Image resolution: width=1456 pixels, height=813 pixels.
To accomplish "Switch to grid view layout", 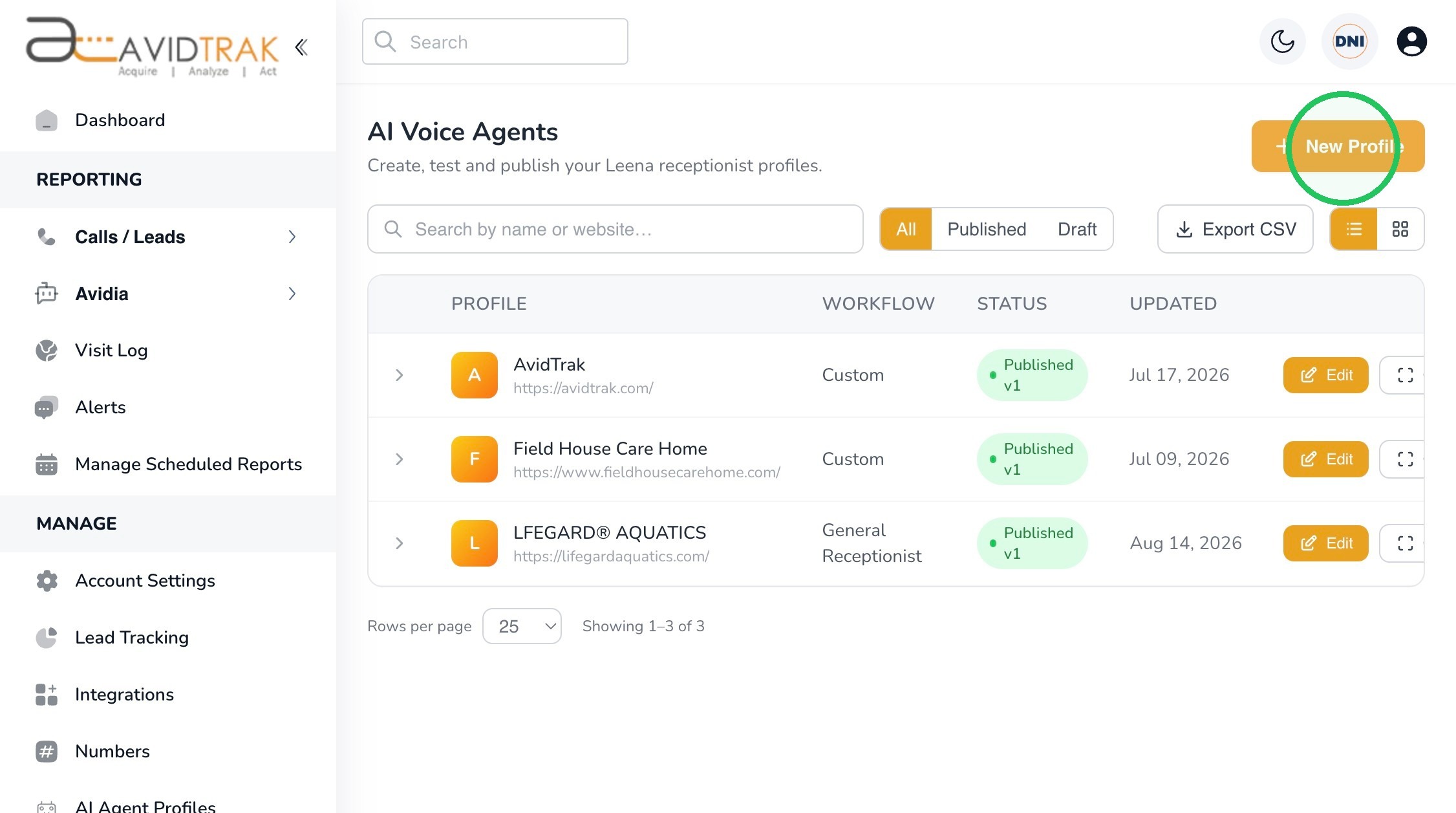I will (1400, 229).
